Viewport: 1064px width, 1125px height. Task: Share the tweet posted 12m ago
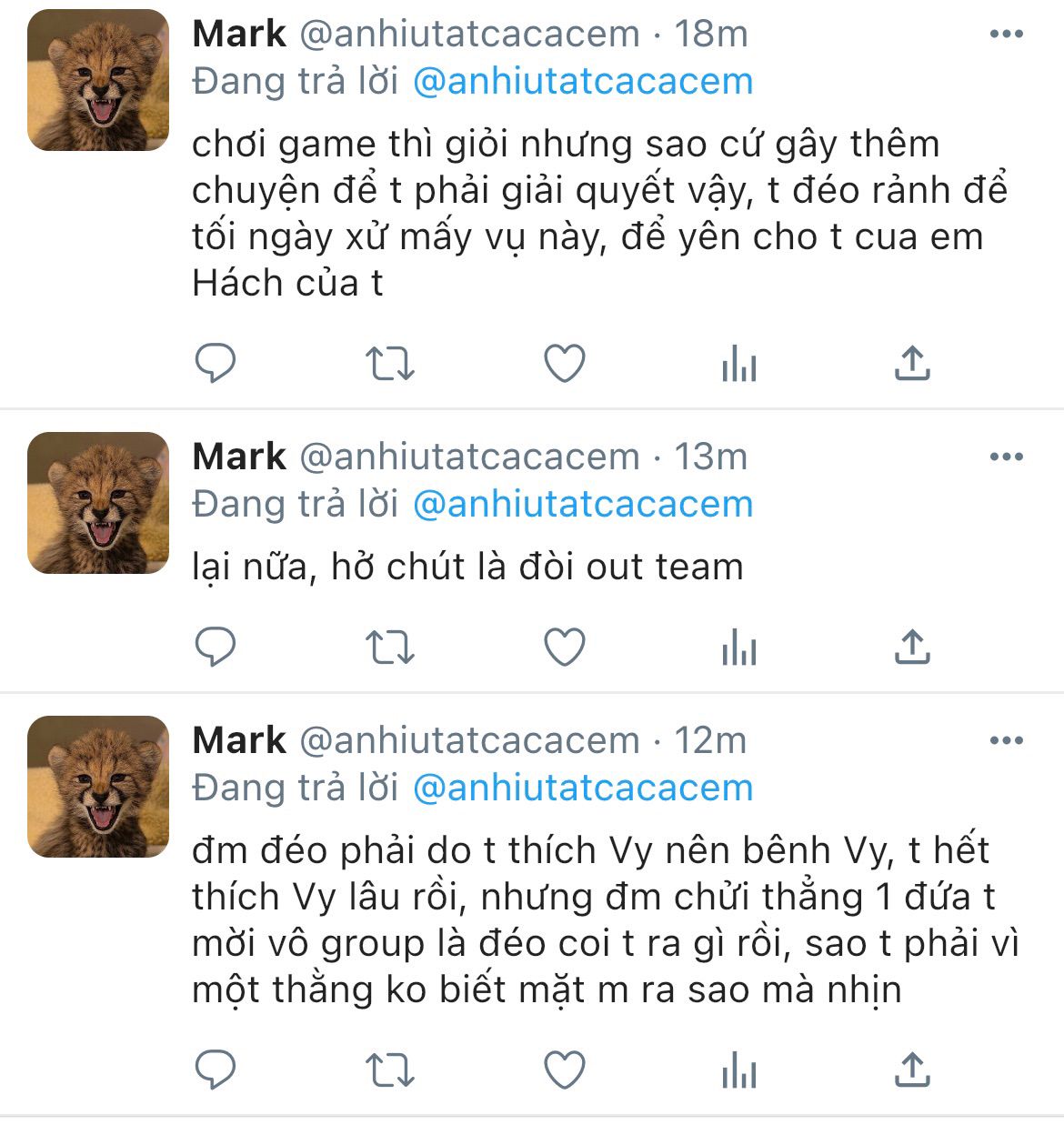point(911,1070)
